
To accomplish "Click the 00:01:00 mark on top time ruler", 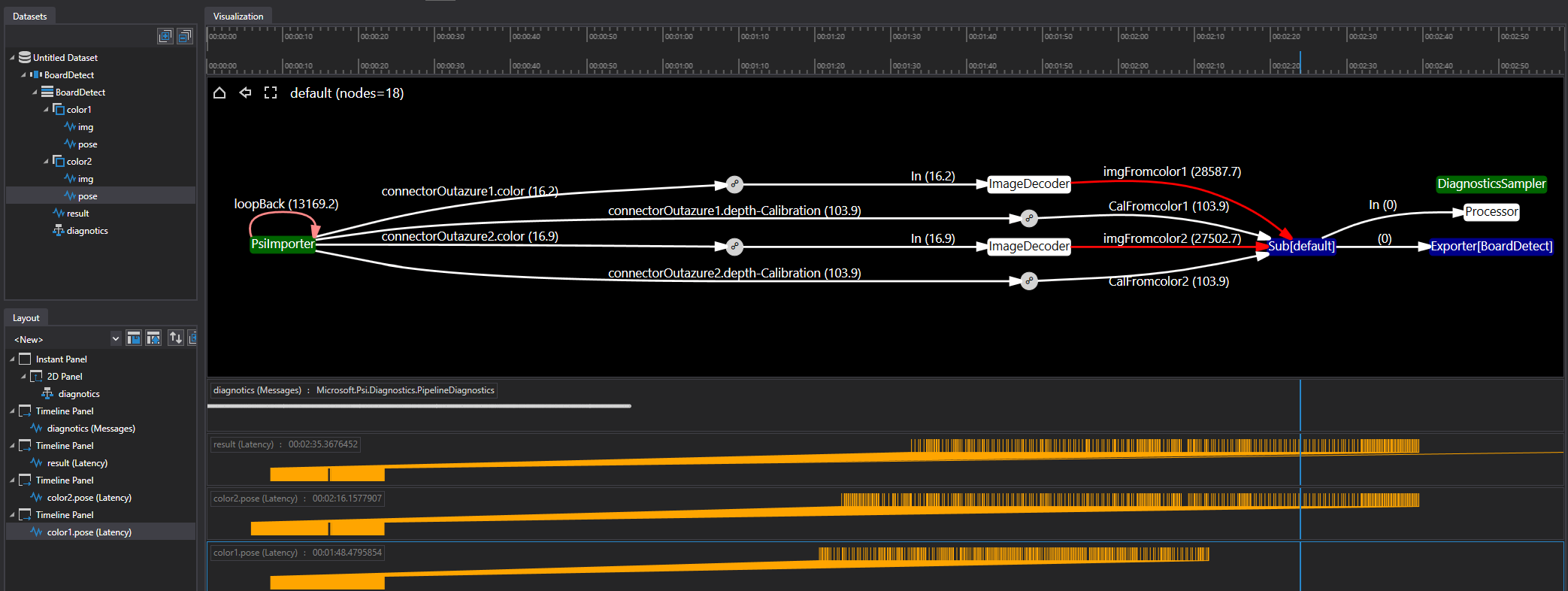I will (x=679, y=36).
